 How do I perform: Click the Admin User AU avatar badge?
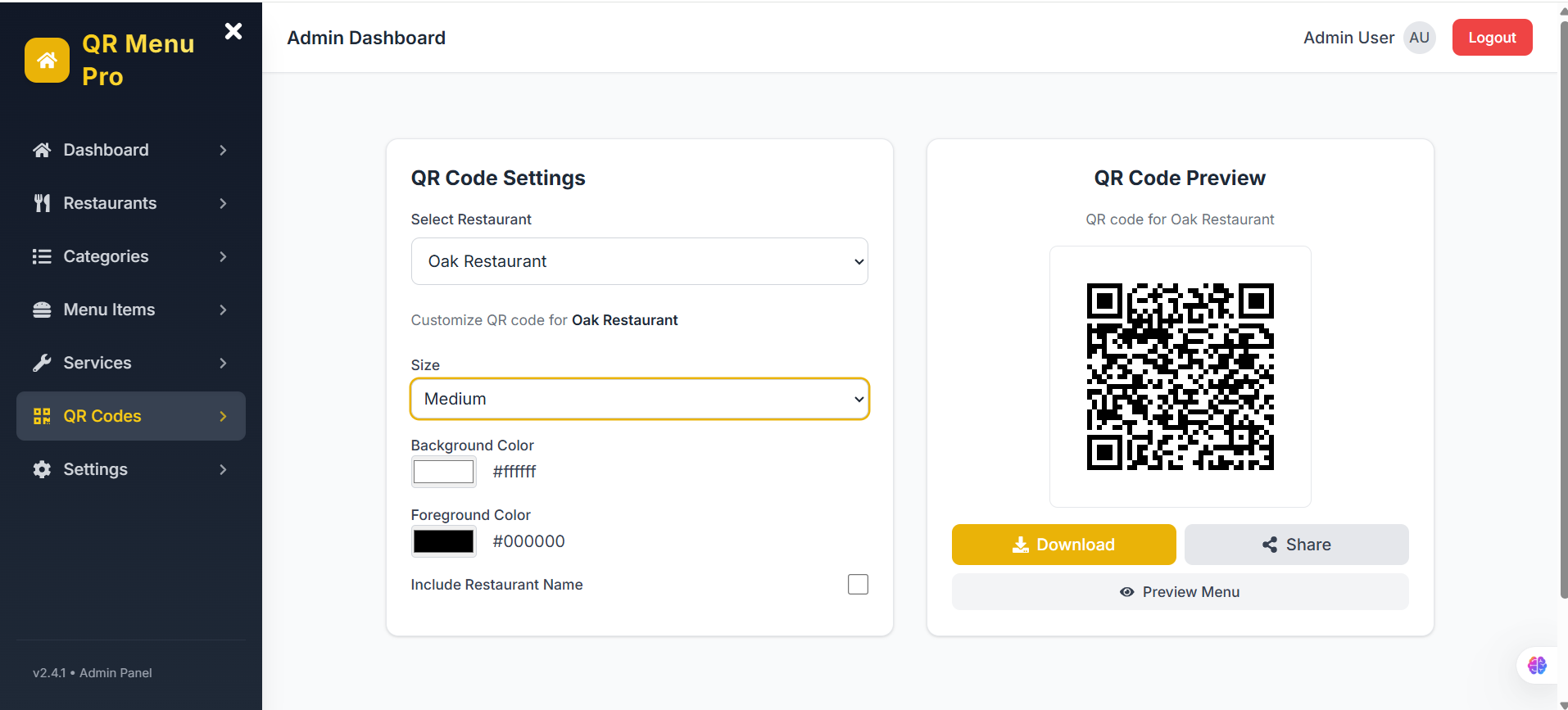(1419, 38)
